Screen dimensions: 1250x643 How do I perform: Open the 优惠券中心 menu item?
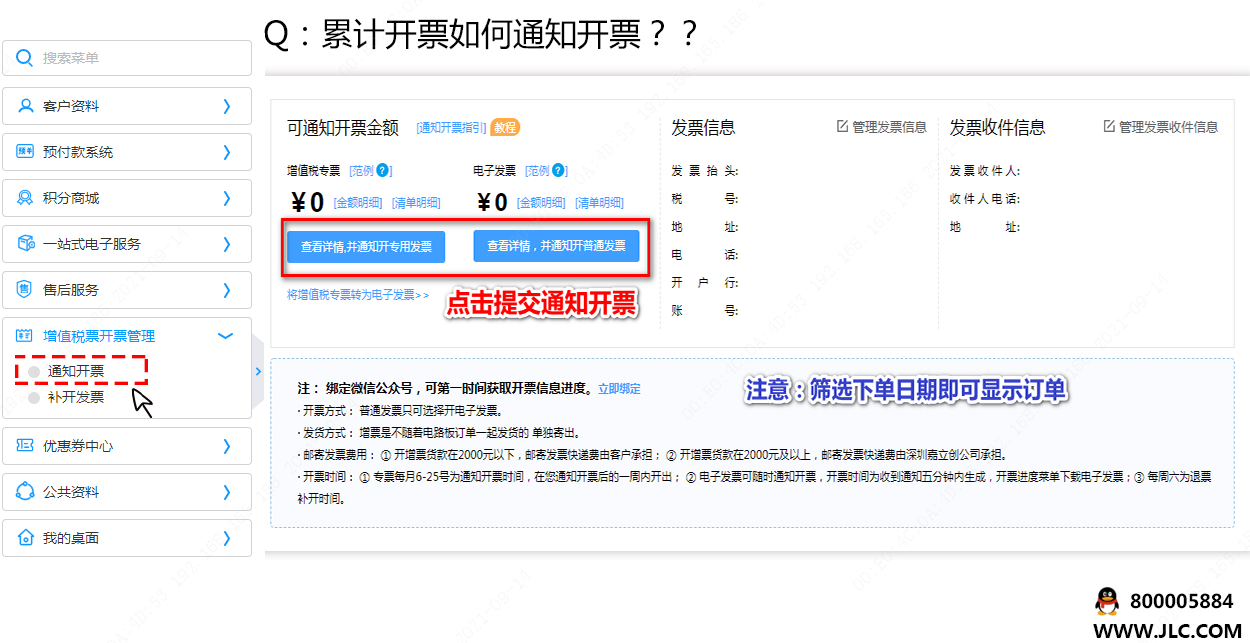[x=126, y=446]
